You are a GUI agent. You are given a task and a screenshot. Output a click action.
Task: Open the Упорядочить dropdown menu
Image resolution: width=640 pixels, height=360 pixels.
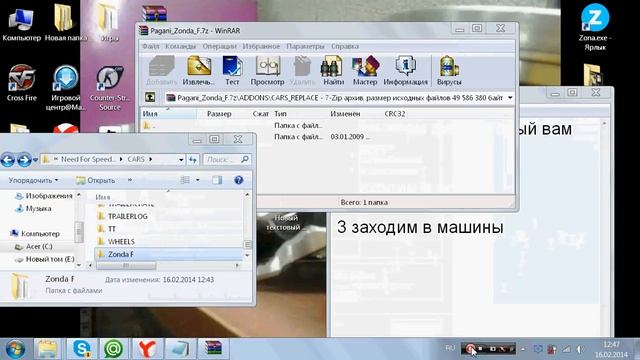pyautogui.click(x=33, y=180)
